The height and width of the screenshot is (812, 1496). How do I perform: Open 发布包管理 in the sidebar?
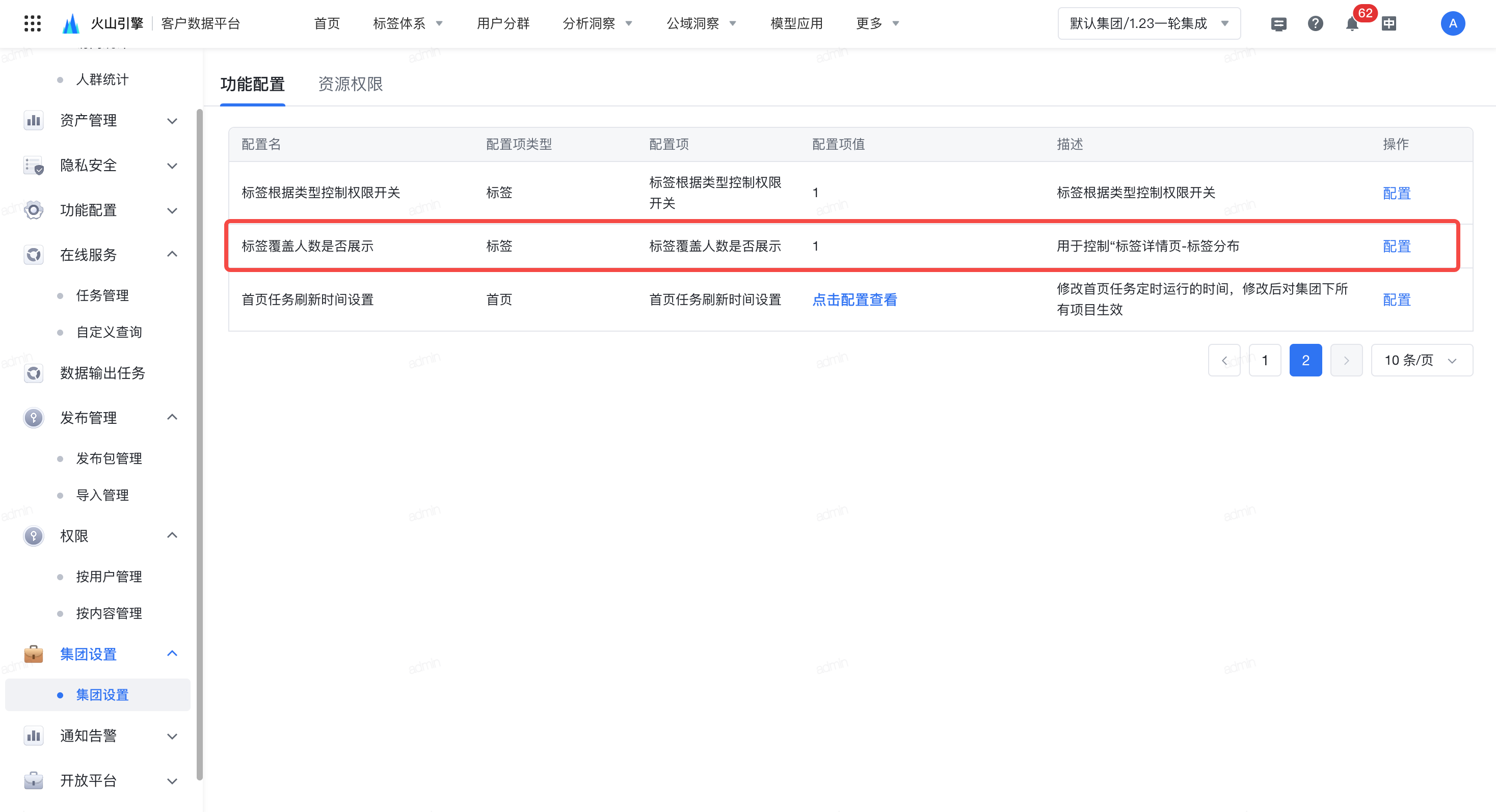(x=109, y=458)
